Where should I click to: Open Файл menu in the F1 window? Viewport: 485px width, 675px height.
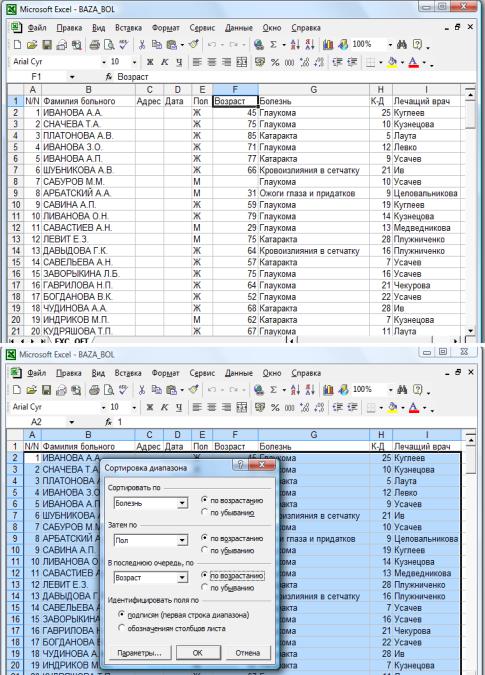(x=37, y=28)
